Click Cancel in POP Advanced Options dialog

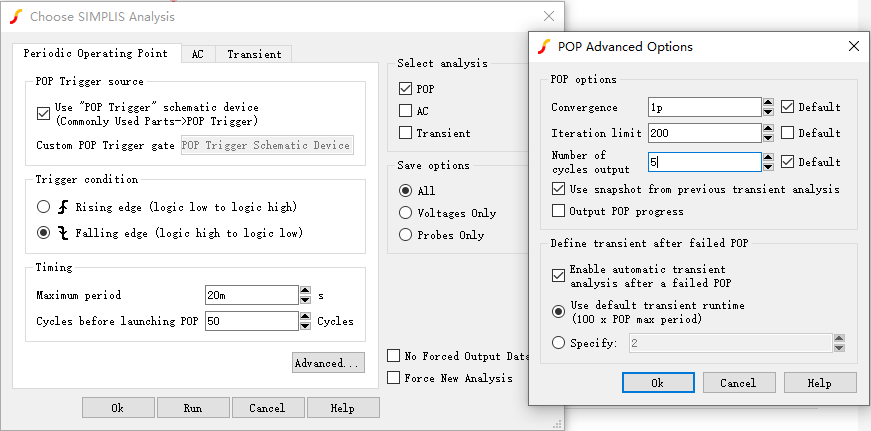(739, 383)
